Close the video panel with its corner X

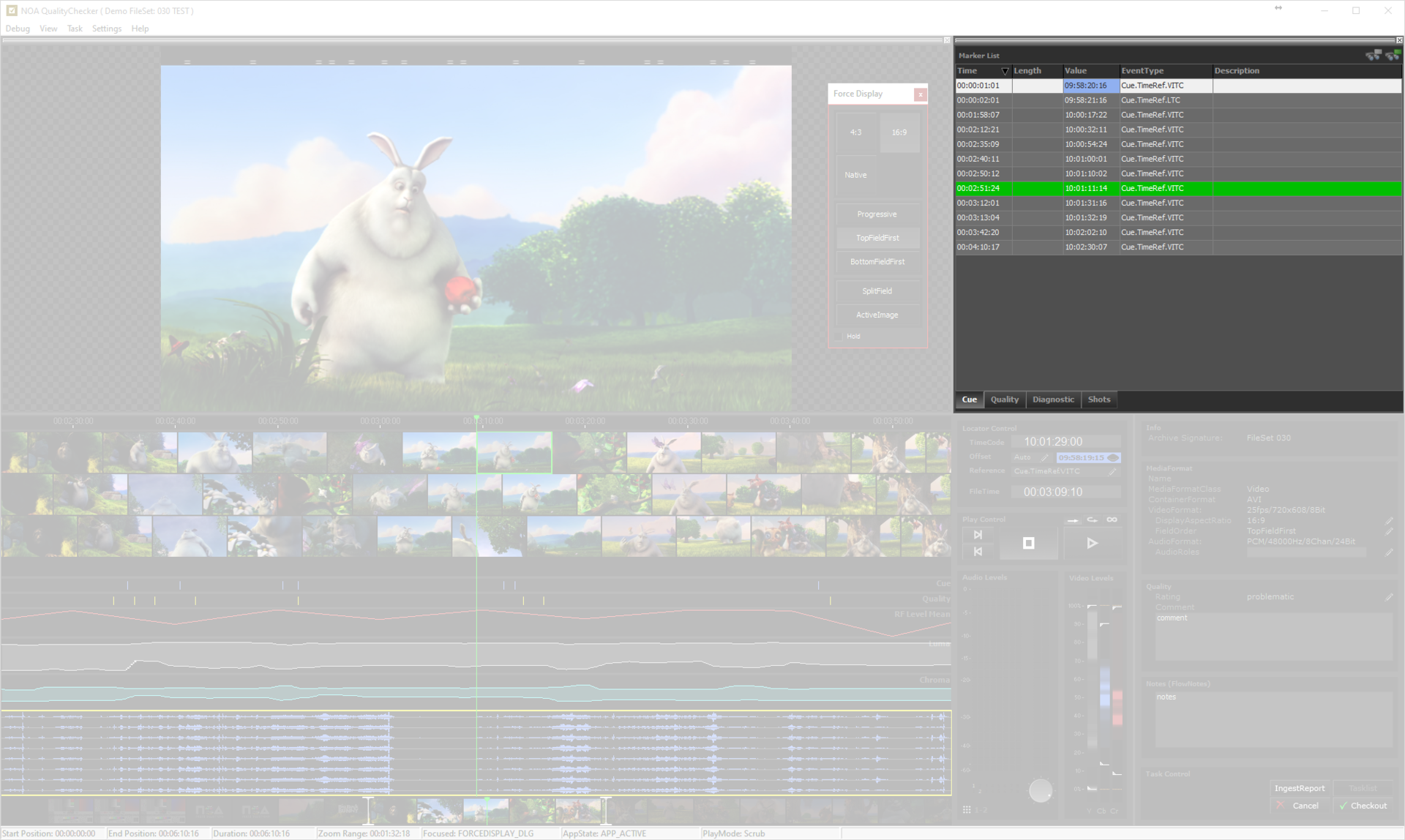tap(947, 40)
